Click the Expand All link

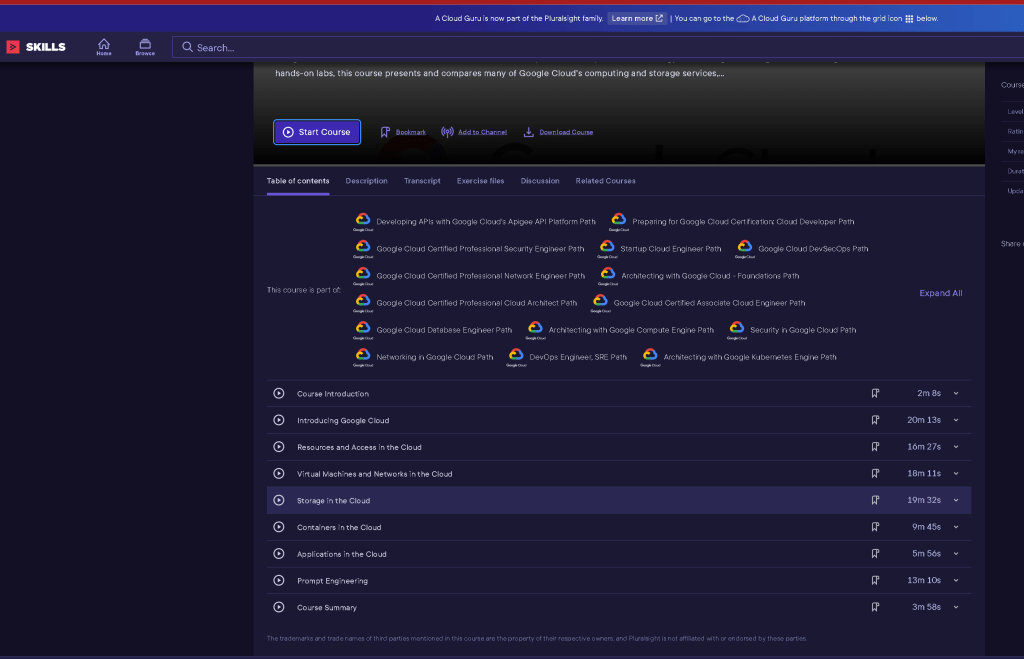940,293
